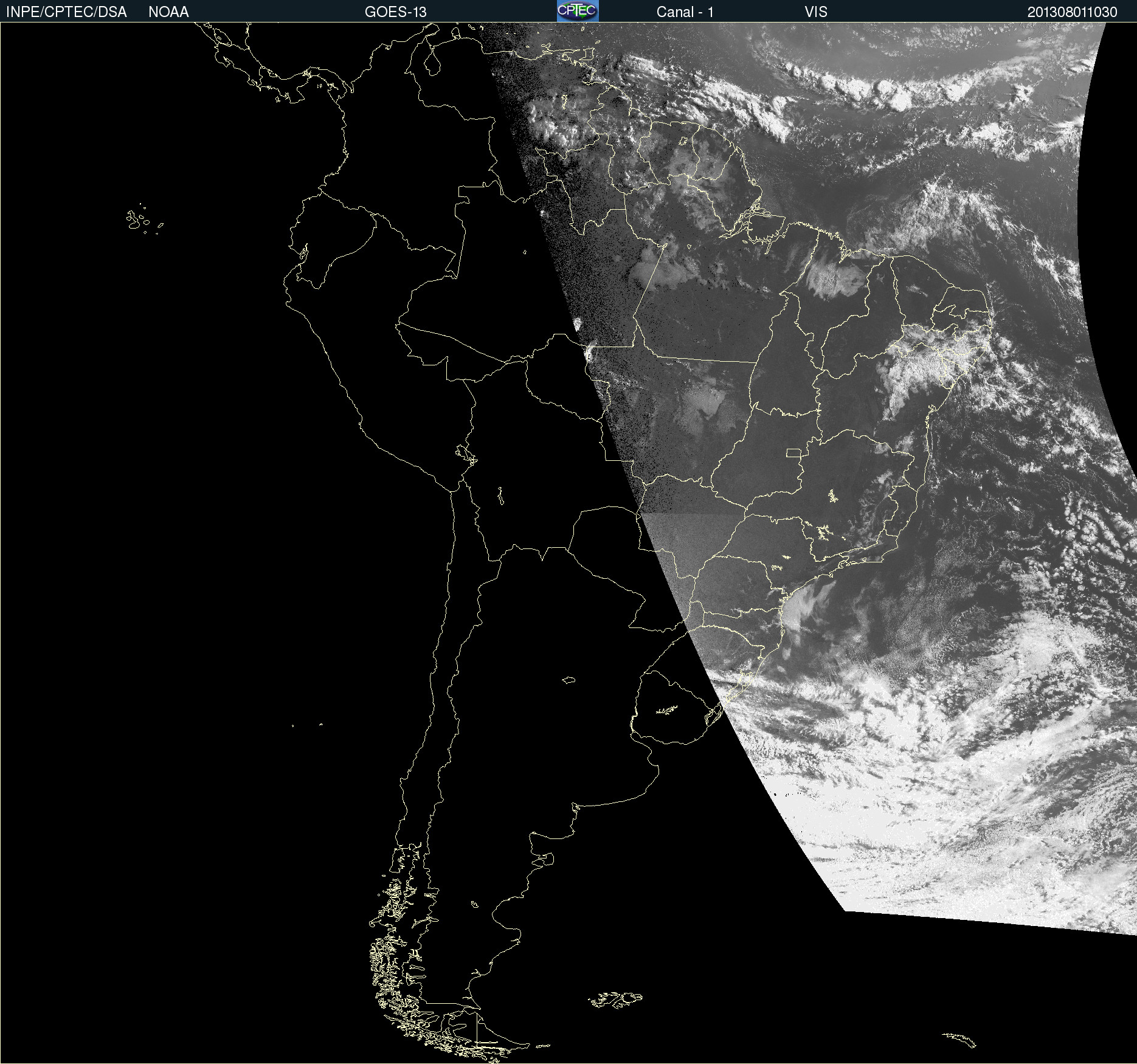Click the INPE/CPTEC/DSA header text
The width and height of the screenshot is (1137, 1064).
66,12
